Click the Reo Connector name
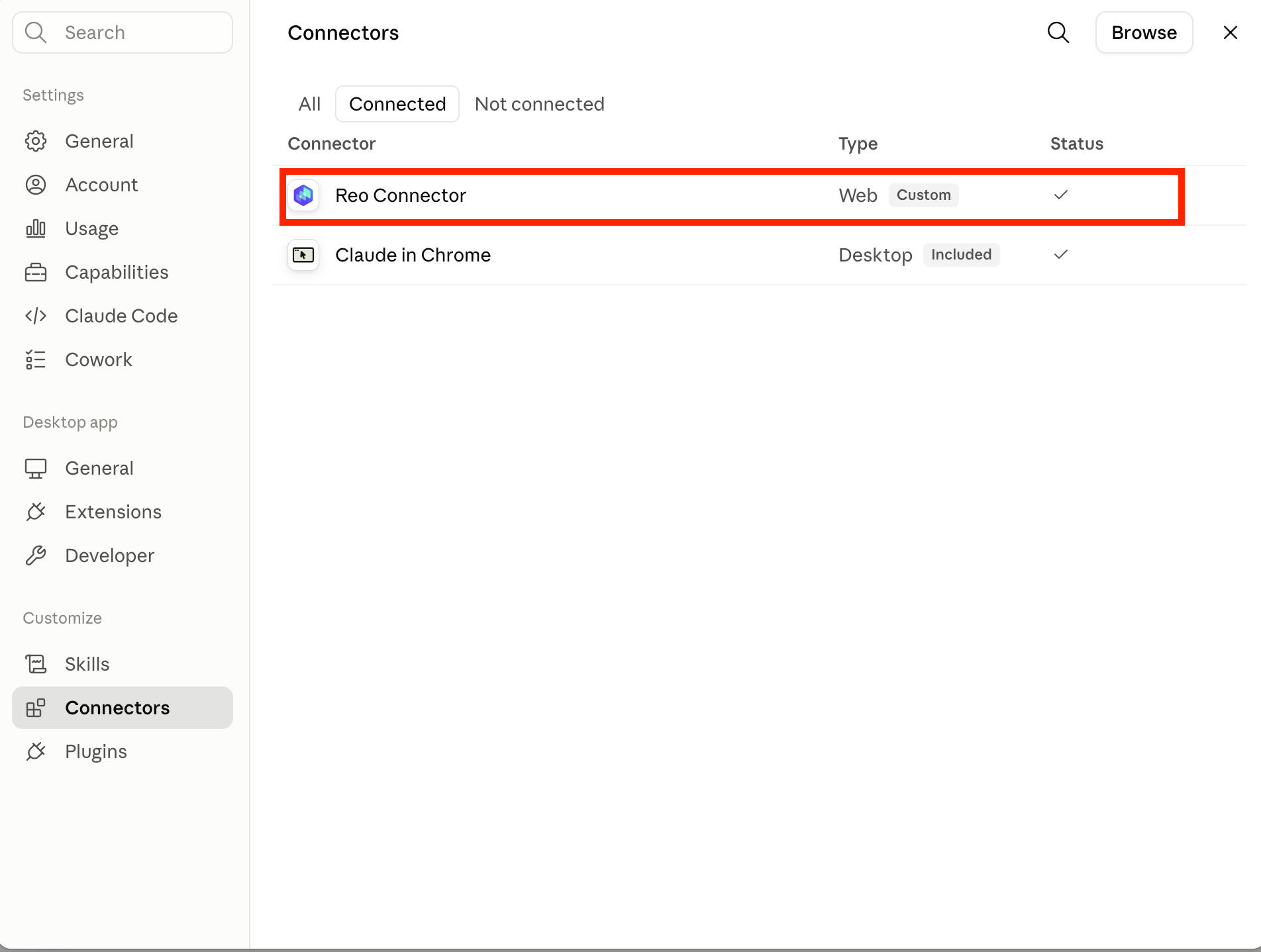The image size is (1261, 952). [401, 195]
